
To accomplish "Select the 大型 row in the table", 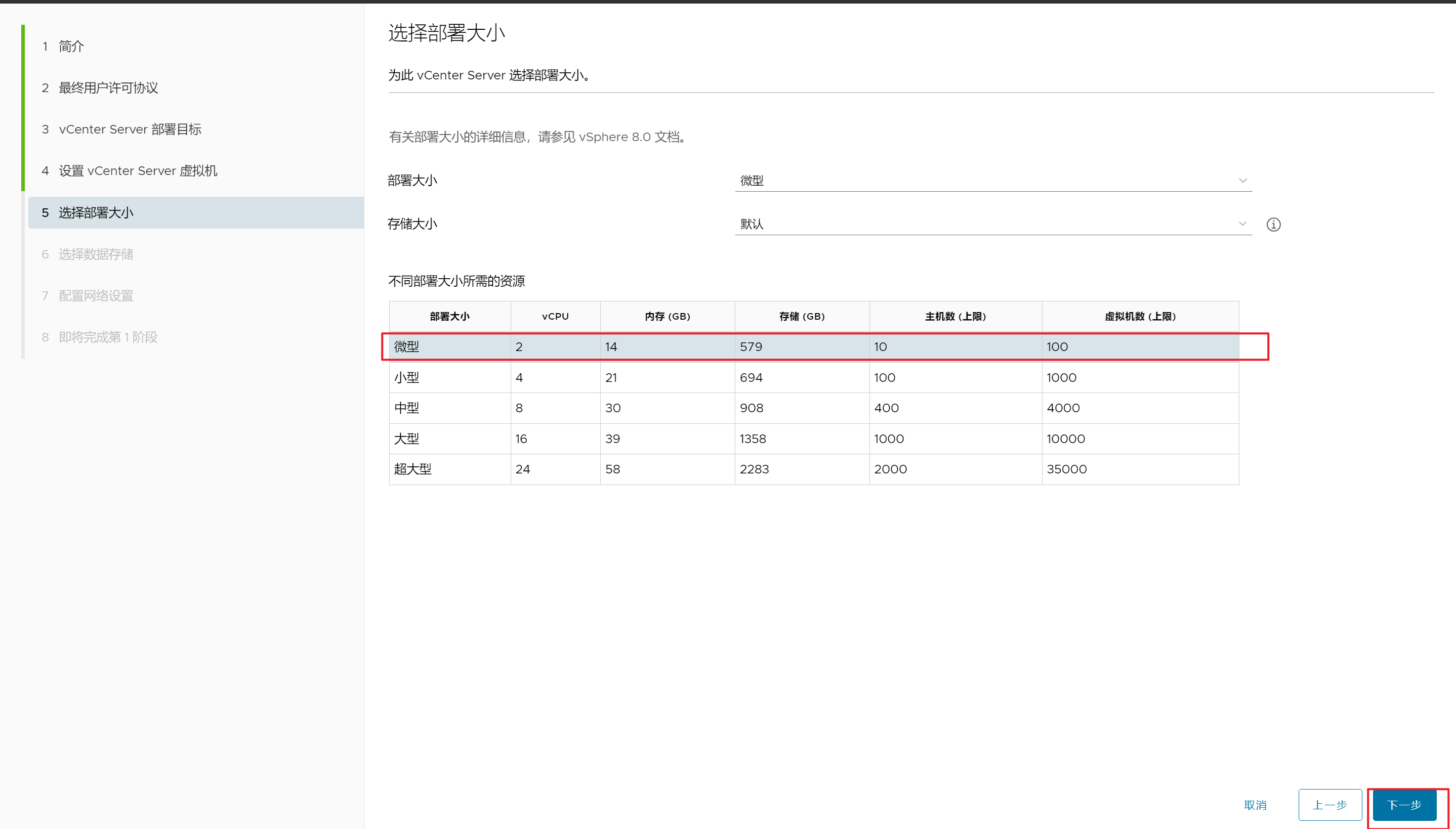I will point(813,439).
